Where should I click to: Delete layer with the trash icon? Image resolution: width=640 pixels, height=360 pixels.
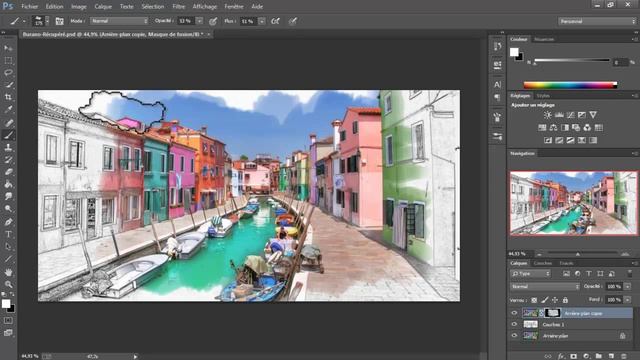[624, 356]
